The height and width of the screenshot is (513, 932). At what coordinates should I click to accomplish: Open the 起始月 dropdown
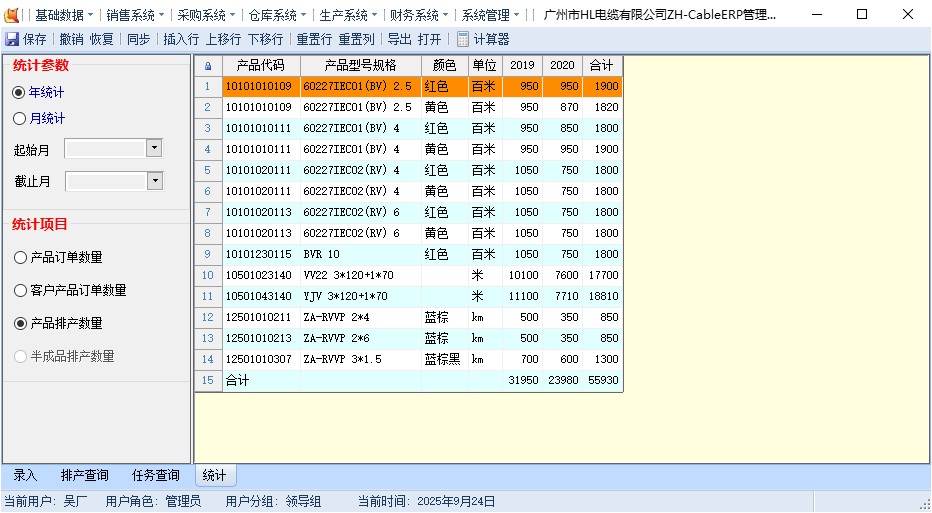pyautogui.click(x=154, y=148)
